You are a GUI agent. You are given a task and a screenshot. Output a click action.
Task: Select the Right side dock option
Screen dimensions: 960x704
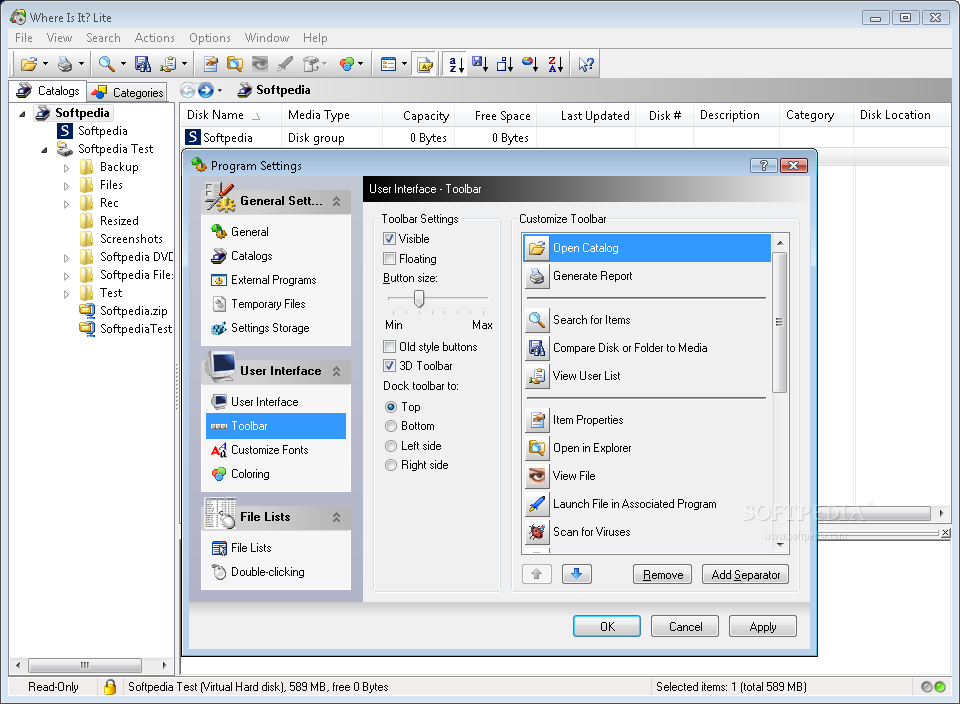coord(391,465)
